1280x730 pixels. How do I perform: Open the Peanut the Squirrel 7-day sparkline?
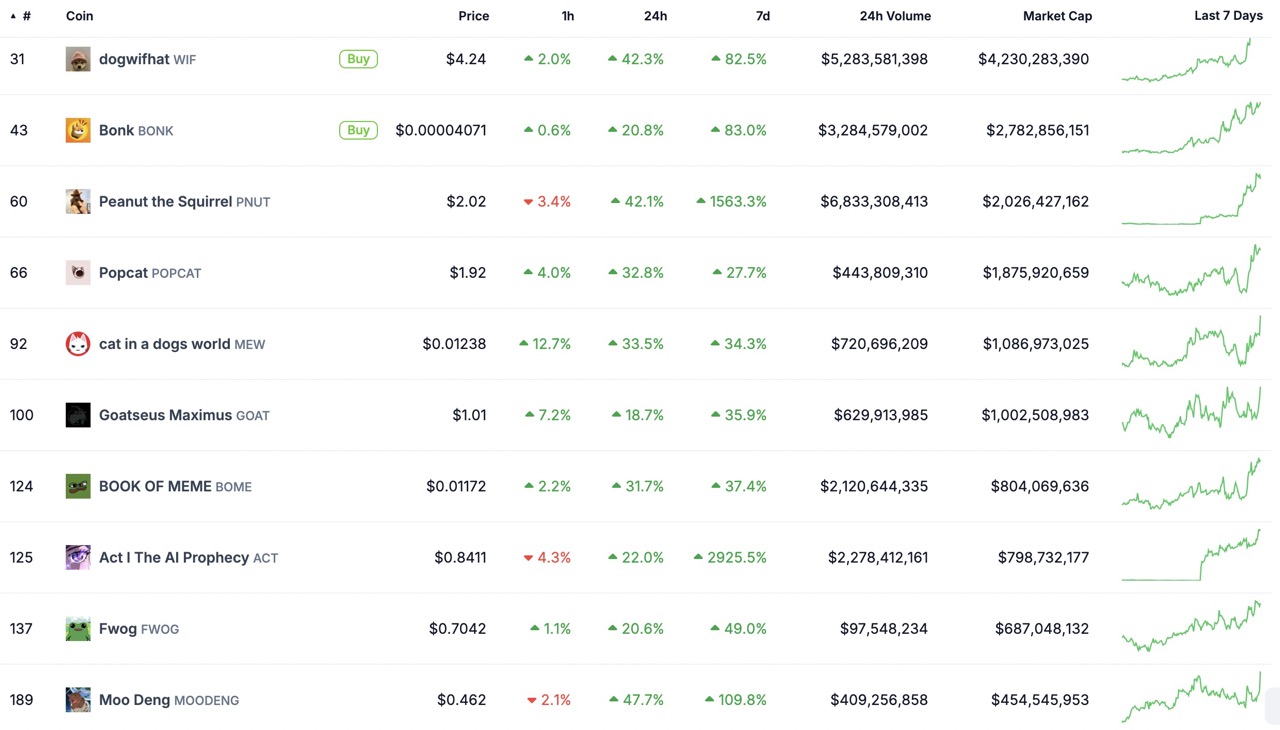point(1191,200)
